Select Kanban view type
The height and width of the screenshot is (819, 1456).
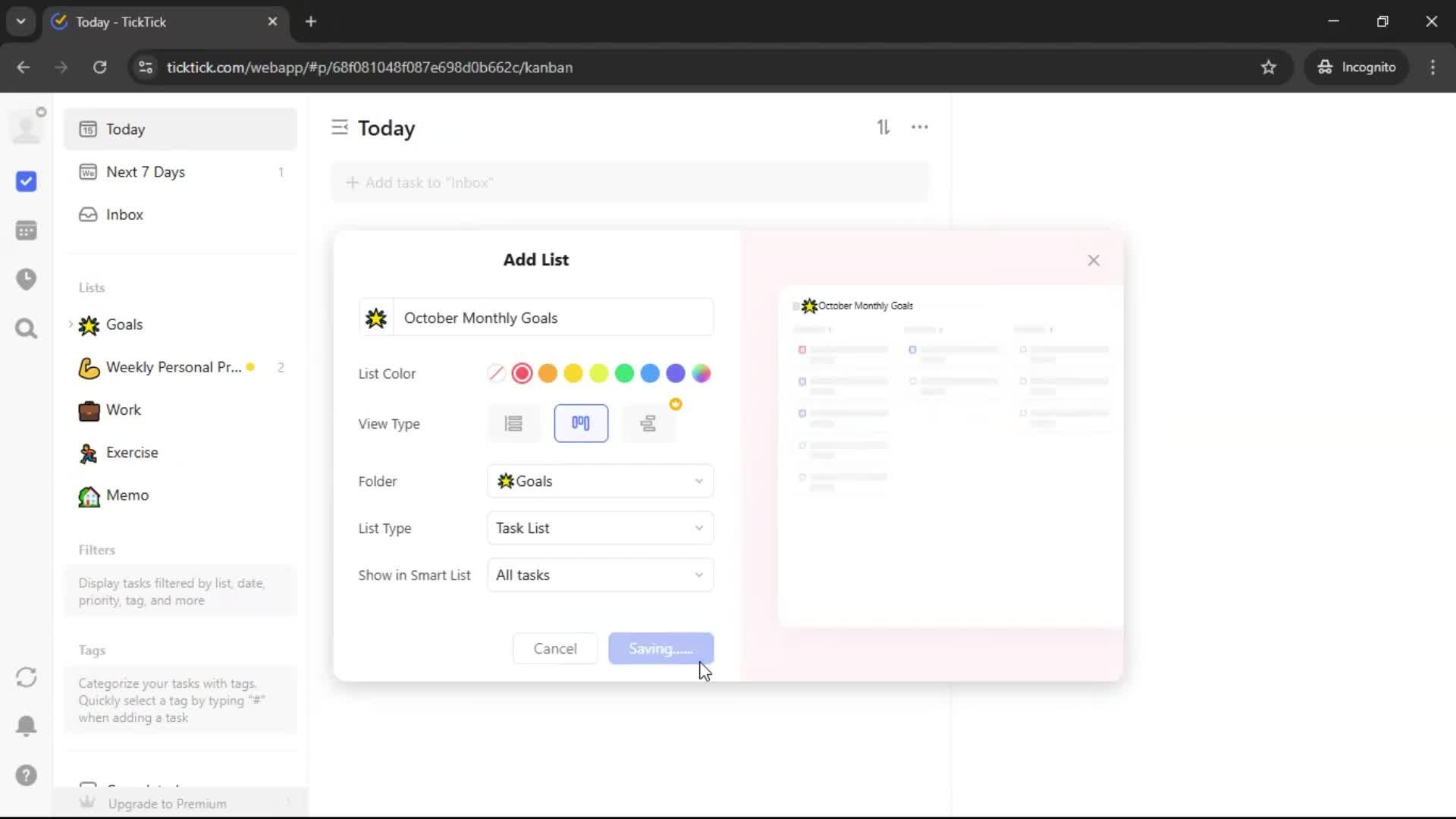581,423
